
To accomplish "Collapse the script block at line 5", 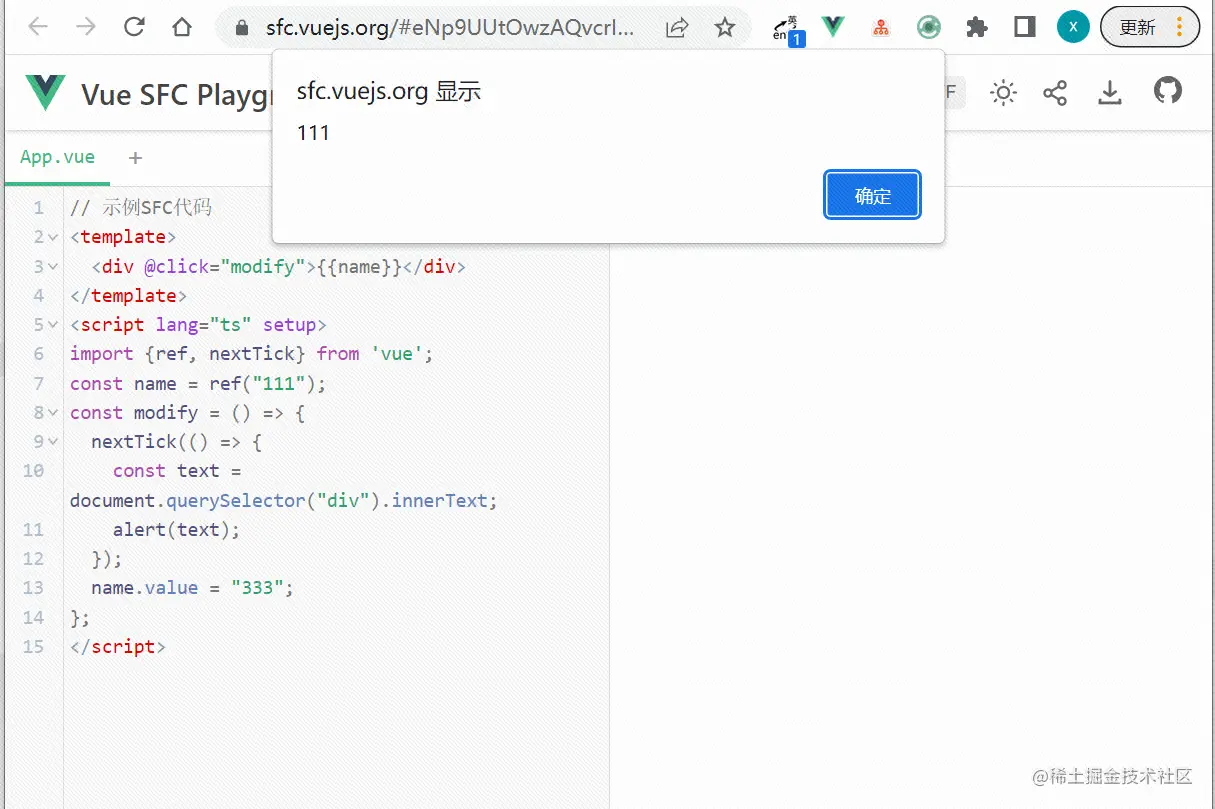I will tap(52, 326).
